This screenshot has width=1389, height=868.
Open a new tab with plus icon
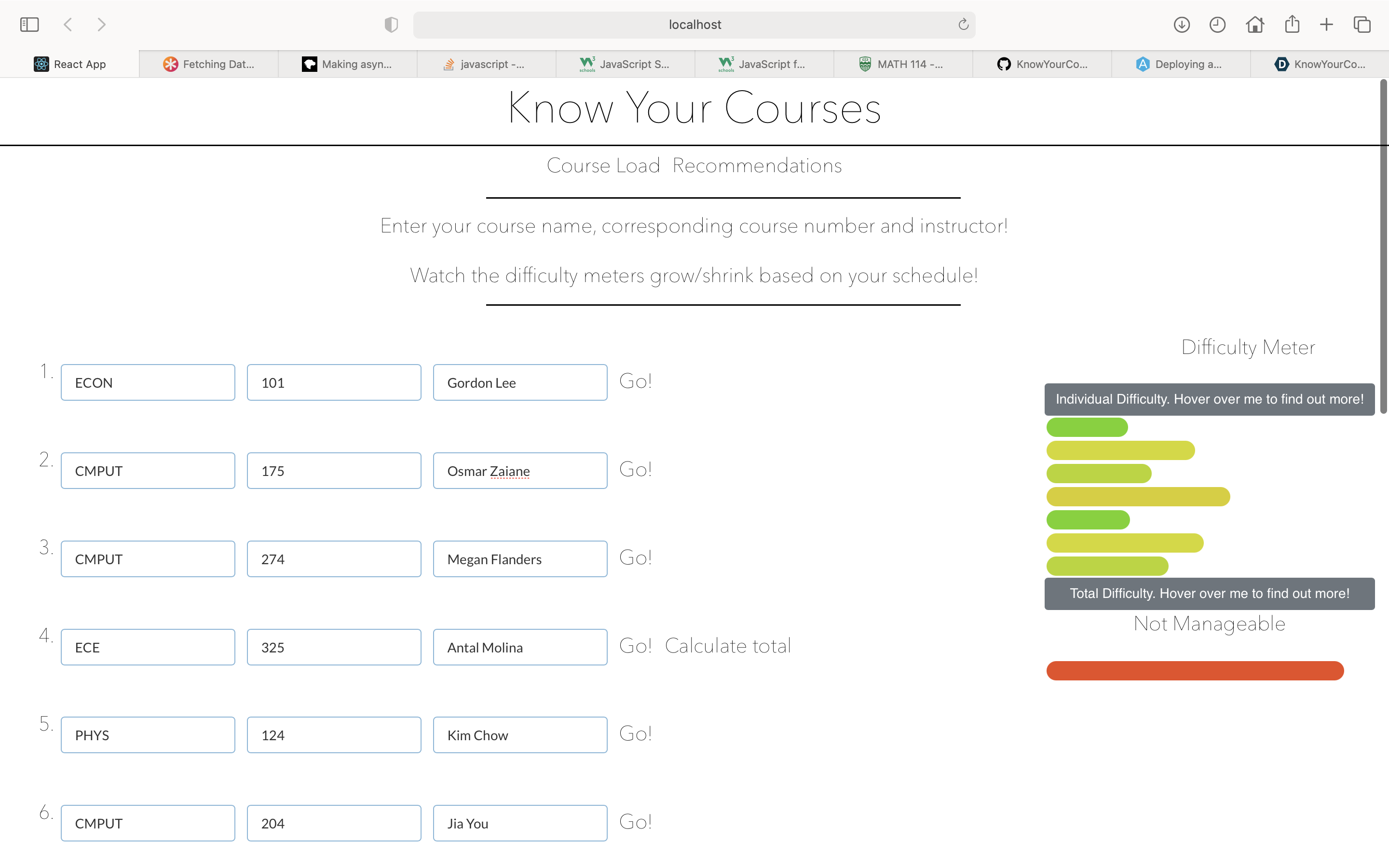(x=1326, y=25)
